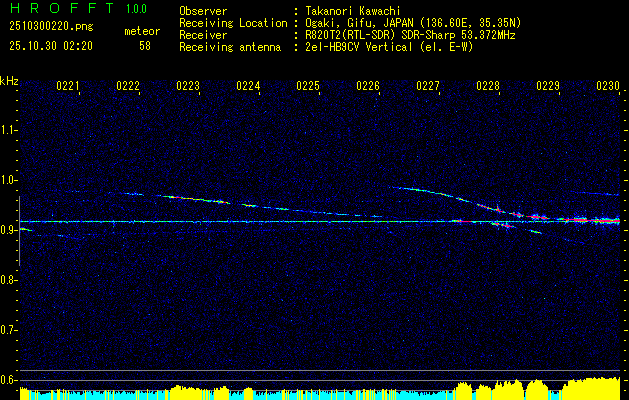Image resolution: width=629 pixels, height=400 pixels.
Task: Select the 0224 time marker
Action: click(x=248, y=87)
